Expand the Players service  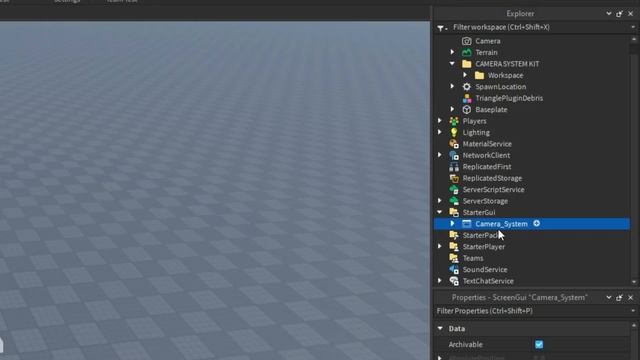coord(440,120)
